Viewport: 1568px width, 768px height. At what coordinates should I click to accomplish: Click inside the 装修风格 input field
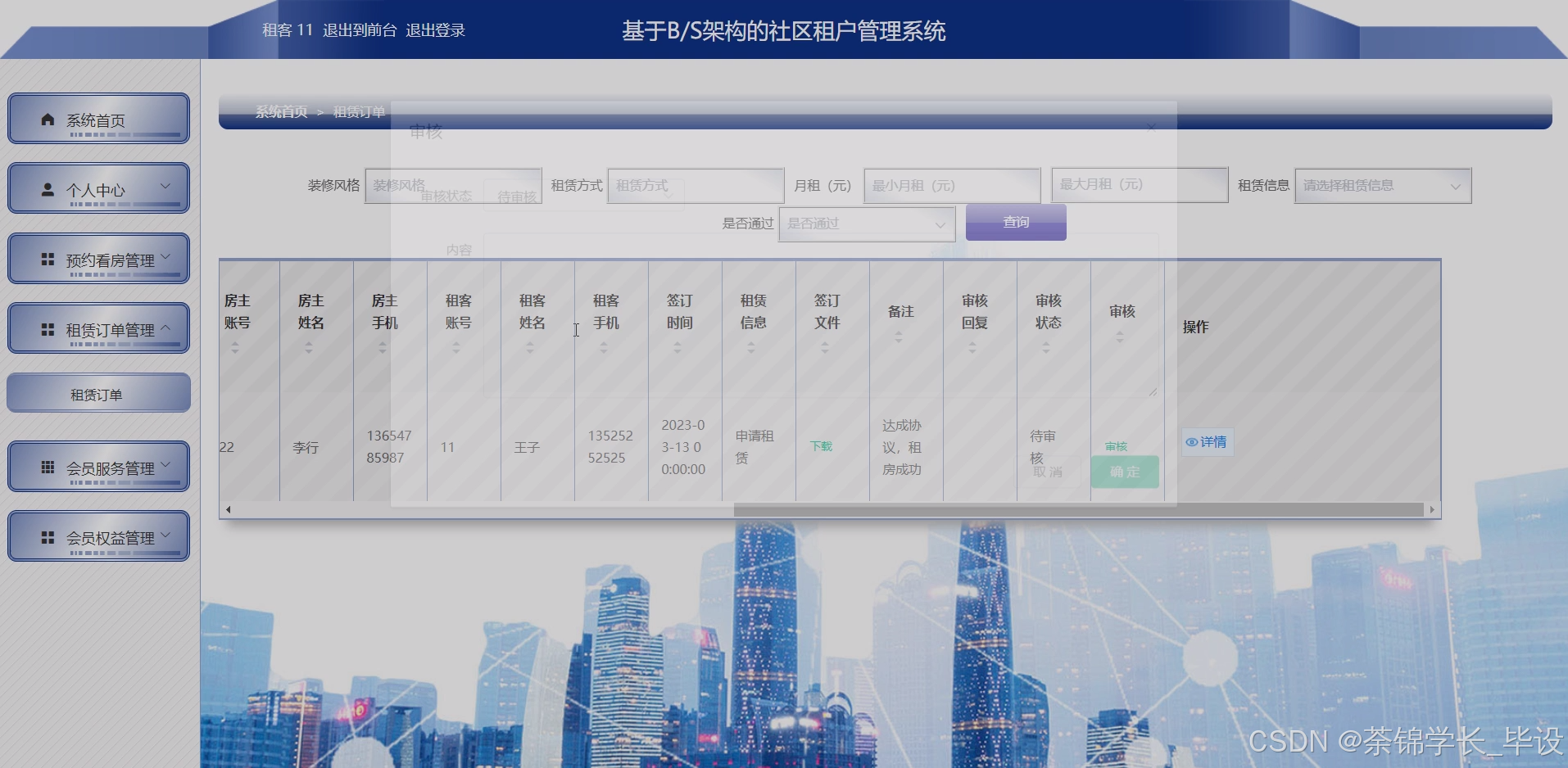pyautogui.click(x=453, y=186)
